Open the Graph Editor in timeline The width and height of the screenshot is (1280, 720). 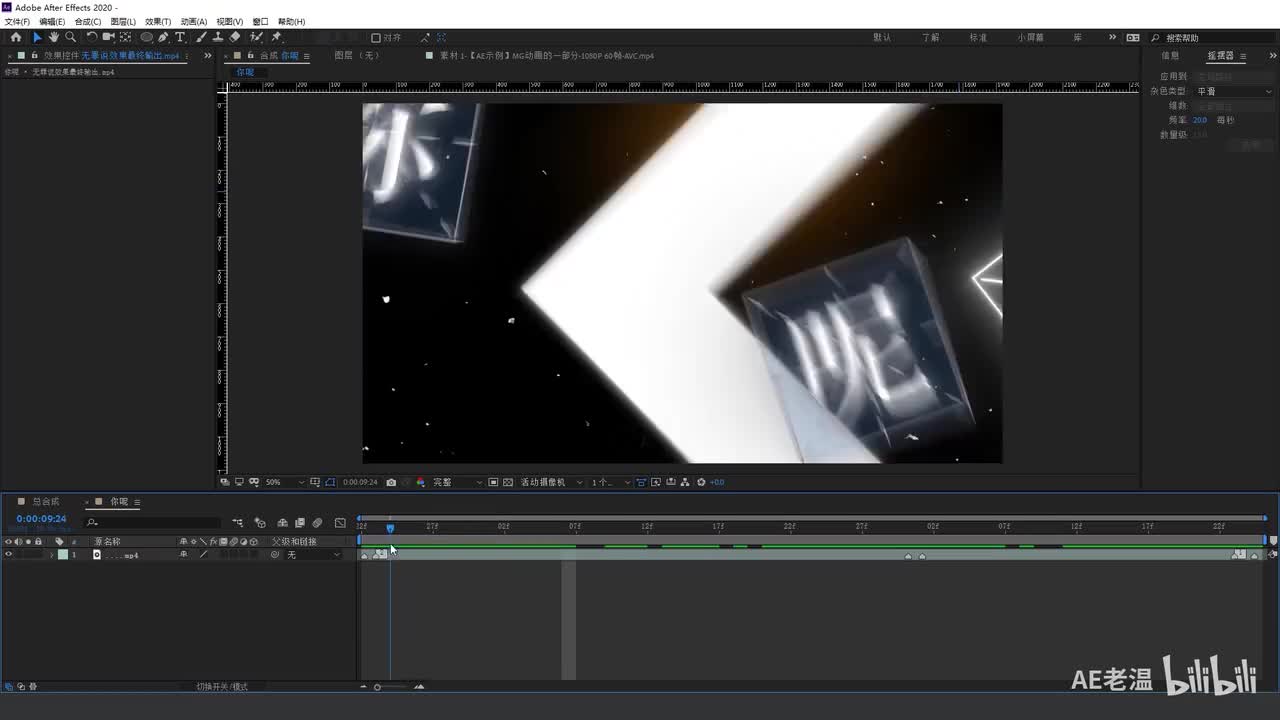pos(340,523)
